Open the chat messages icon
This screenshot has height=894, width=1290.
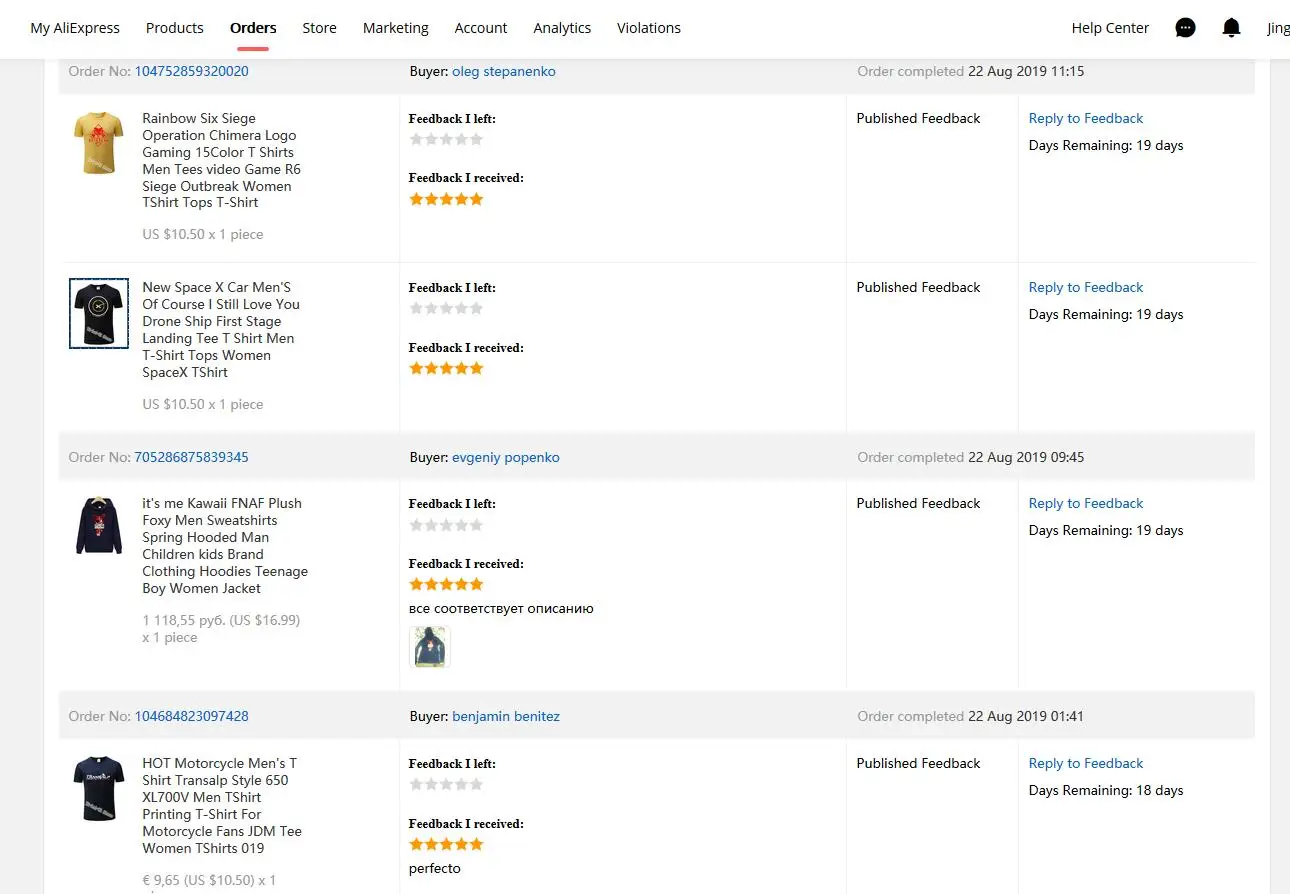pos(1185,28)
